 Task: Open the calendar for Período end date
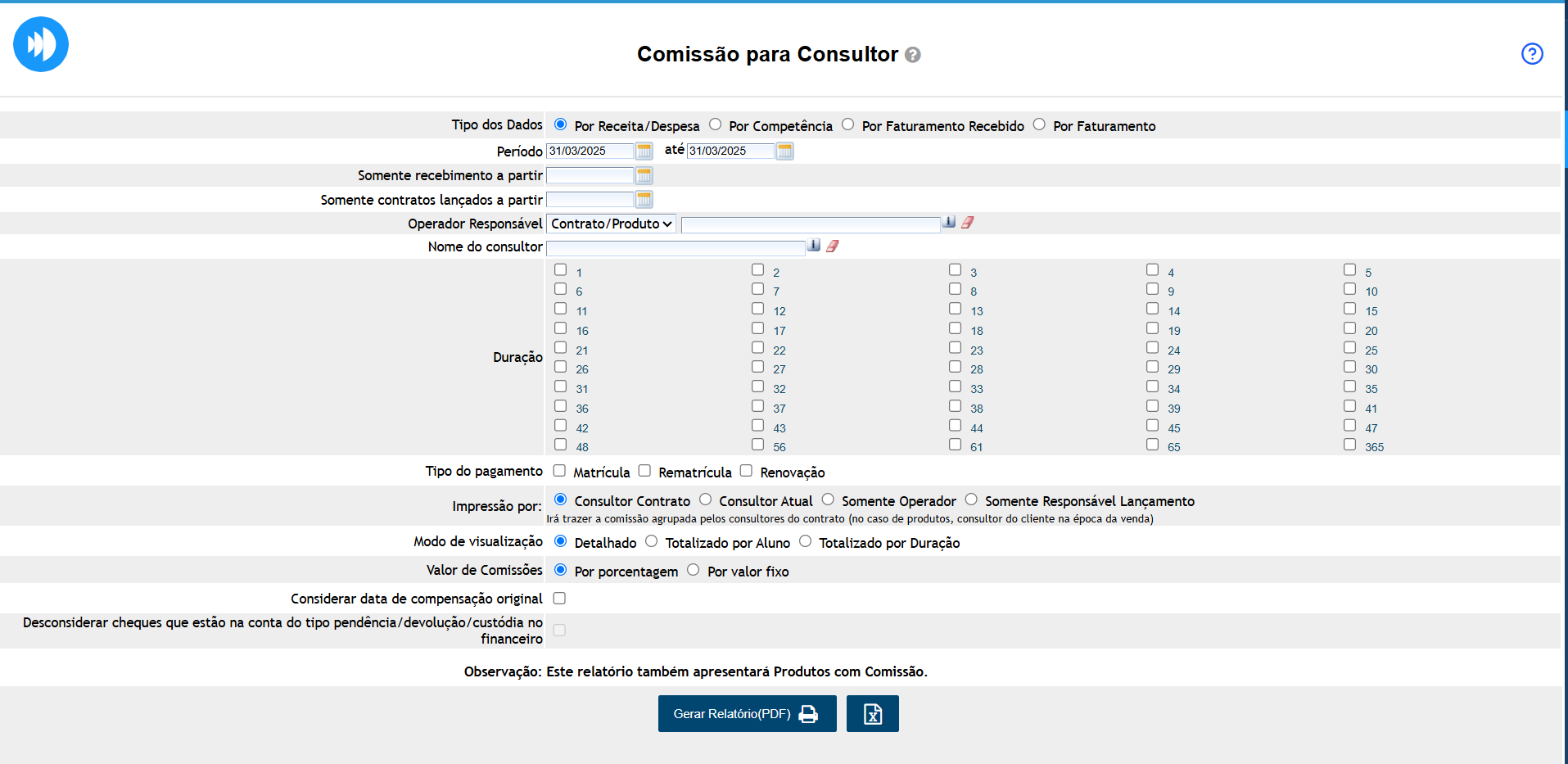784,151
